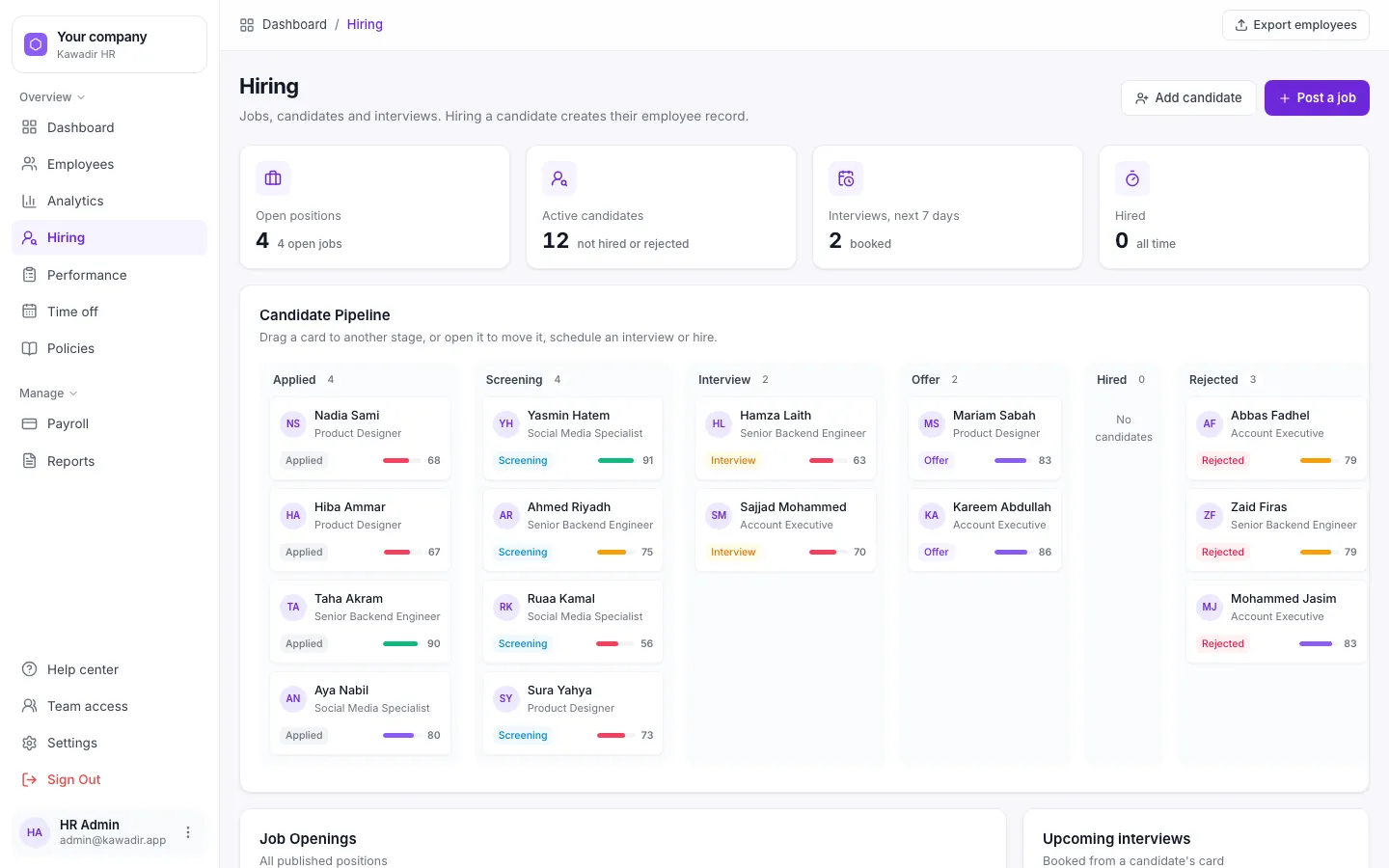Go to Employees in the sidebar

pyautogui.click(x=109, y=164)
